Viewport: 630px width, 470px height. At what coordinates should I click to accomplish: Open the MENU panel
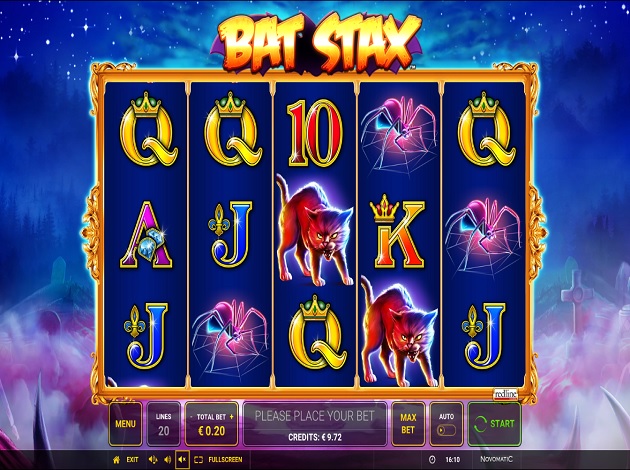click(x=125, y=424)
